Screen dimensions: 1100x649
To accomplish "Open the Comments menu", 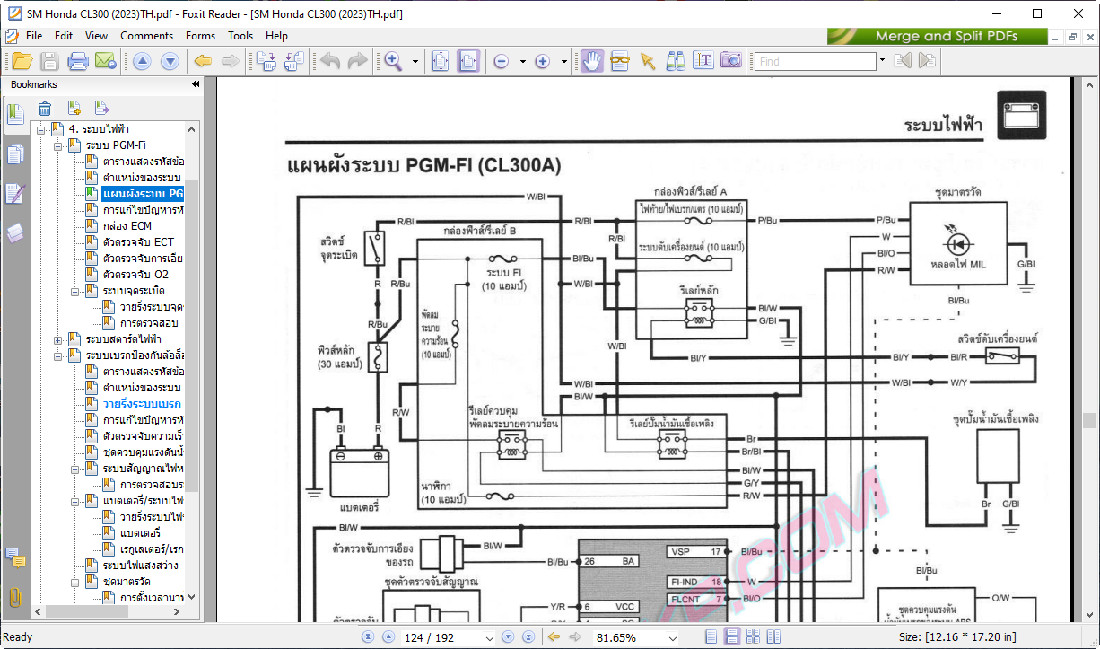I will (x=146, y=35).
